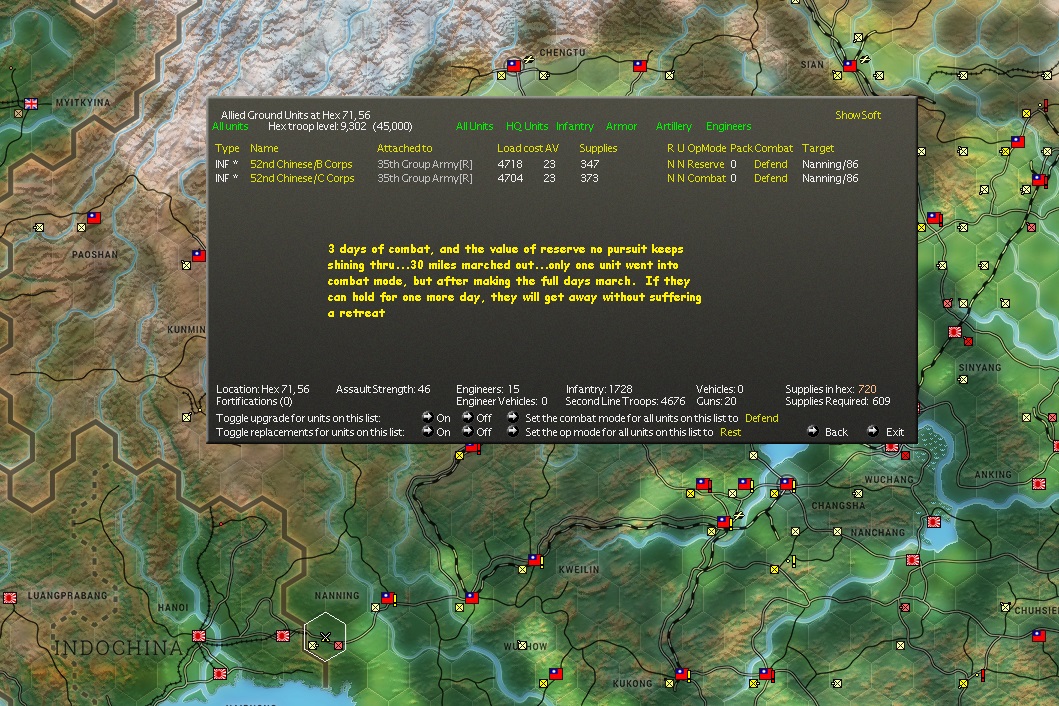Click the Load cost column header
1059x706 pixels.
(x=520, y=148)
